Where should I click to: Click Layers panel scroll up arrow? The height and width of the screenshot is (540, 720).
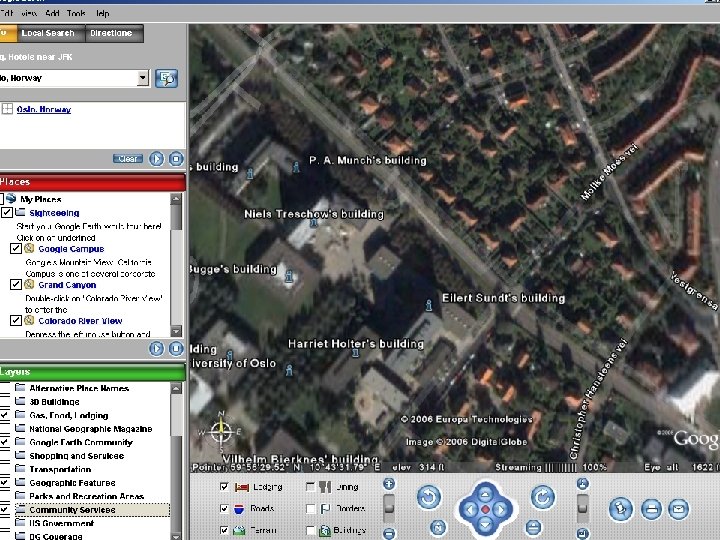176,388
